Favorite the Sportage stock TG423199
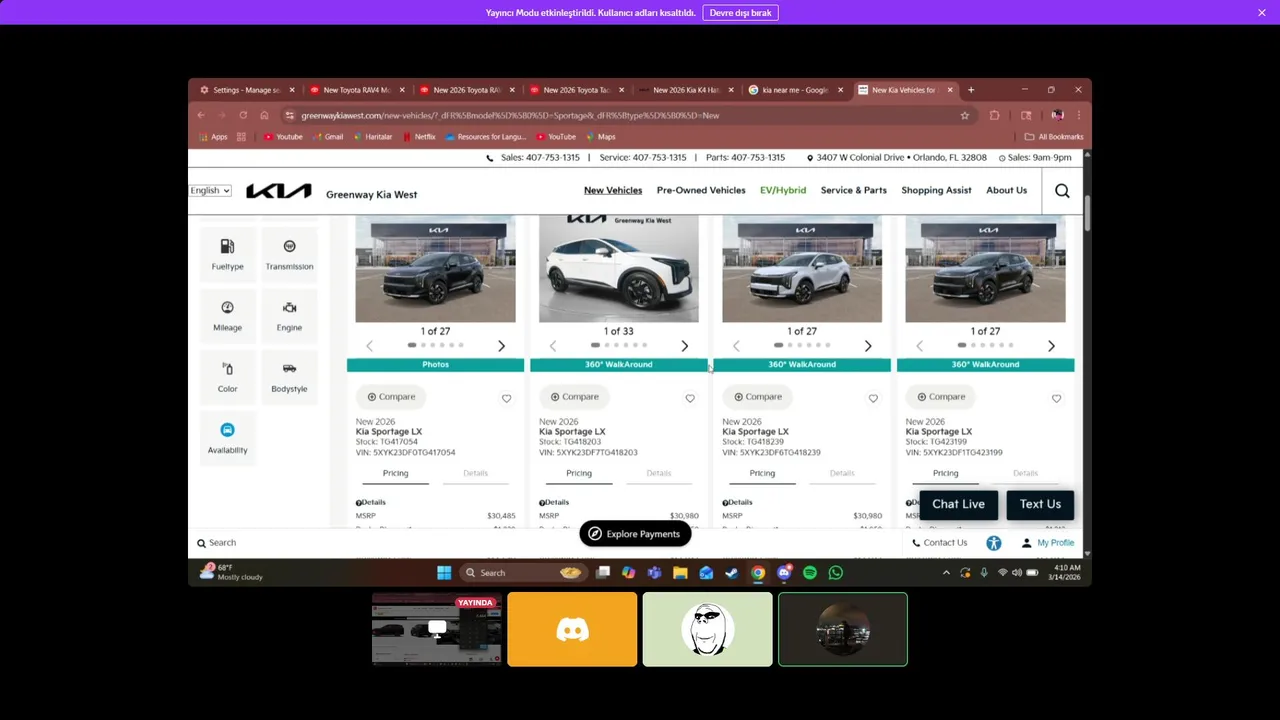1280x720 pixels. (1056, 398)
